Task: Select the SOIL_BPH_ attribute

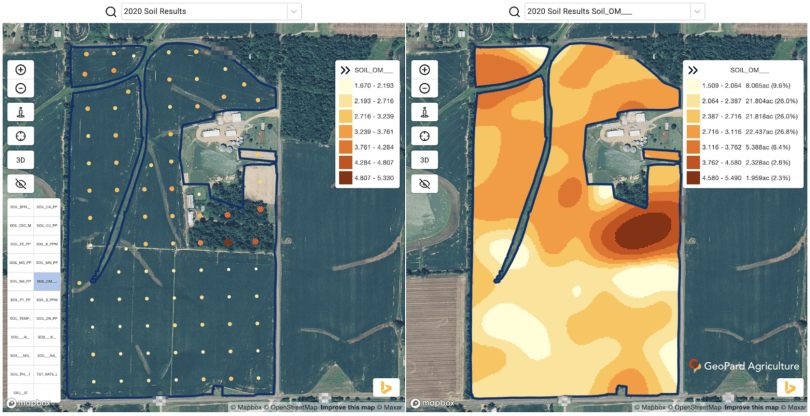Action: coord(21,207)
